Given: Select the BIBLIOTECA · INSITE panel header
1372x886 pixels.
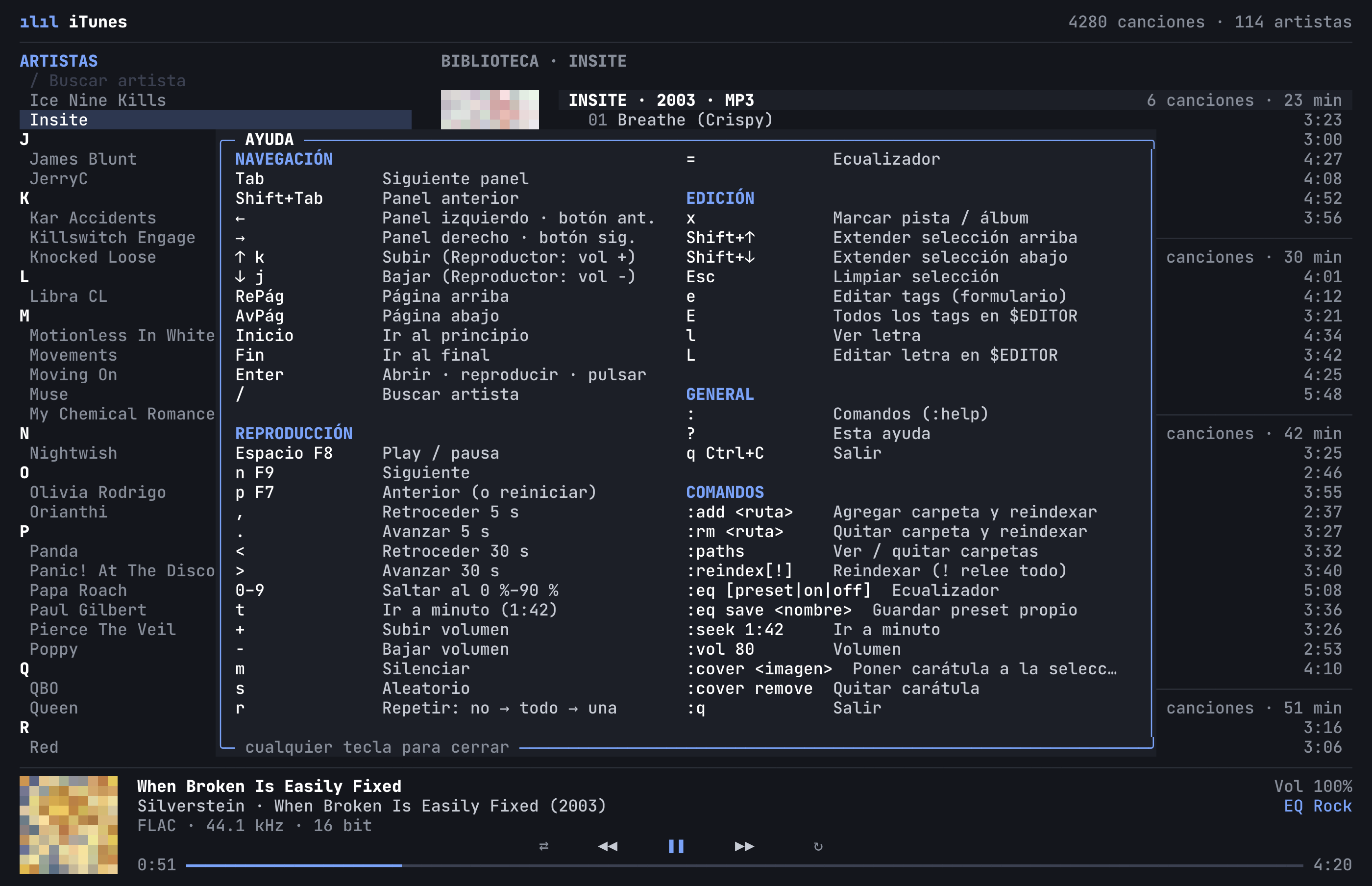Looking at the screenshot, I should pyautogui.click(x=534, y=61).
